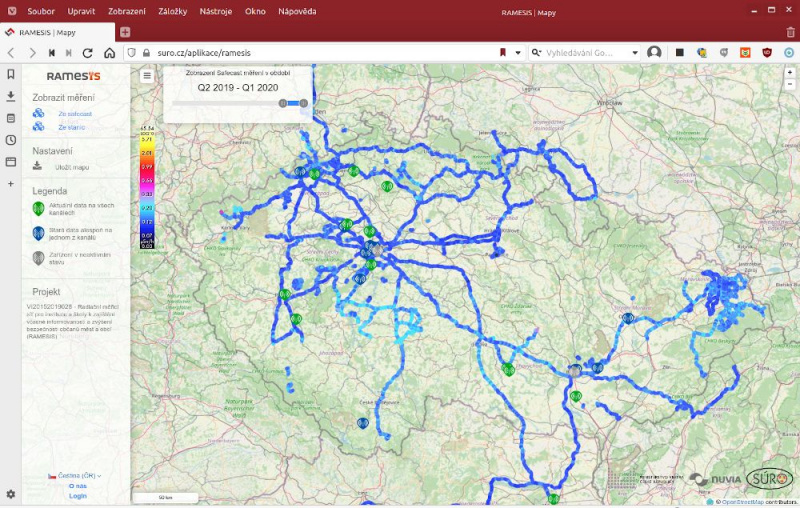Image resolution: width=800 pixels, height=508 pixels.
Task: Click "Uložit mapu" to save the map
Action: tap(72, 167)
